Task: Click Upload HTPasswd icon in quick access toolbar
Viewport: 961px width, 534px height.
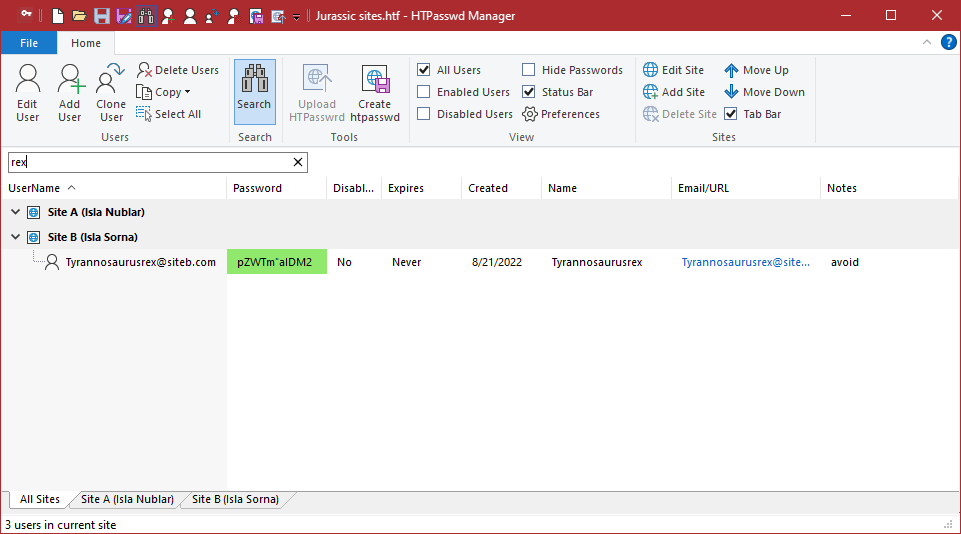Action: click(278, 16)
